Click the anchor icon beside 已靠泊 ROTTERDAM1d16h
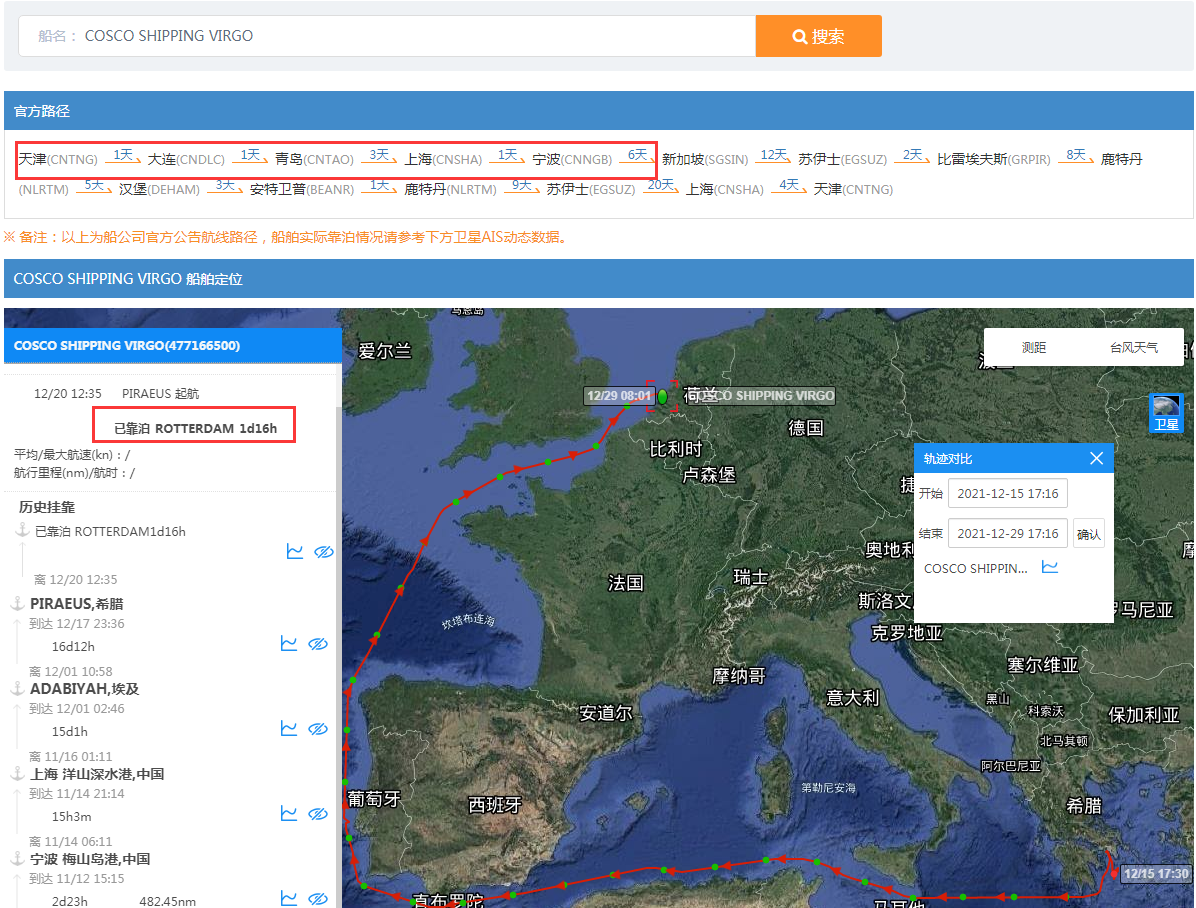The height and width of the screenshot is (908, 1196). 23,530
